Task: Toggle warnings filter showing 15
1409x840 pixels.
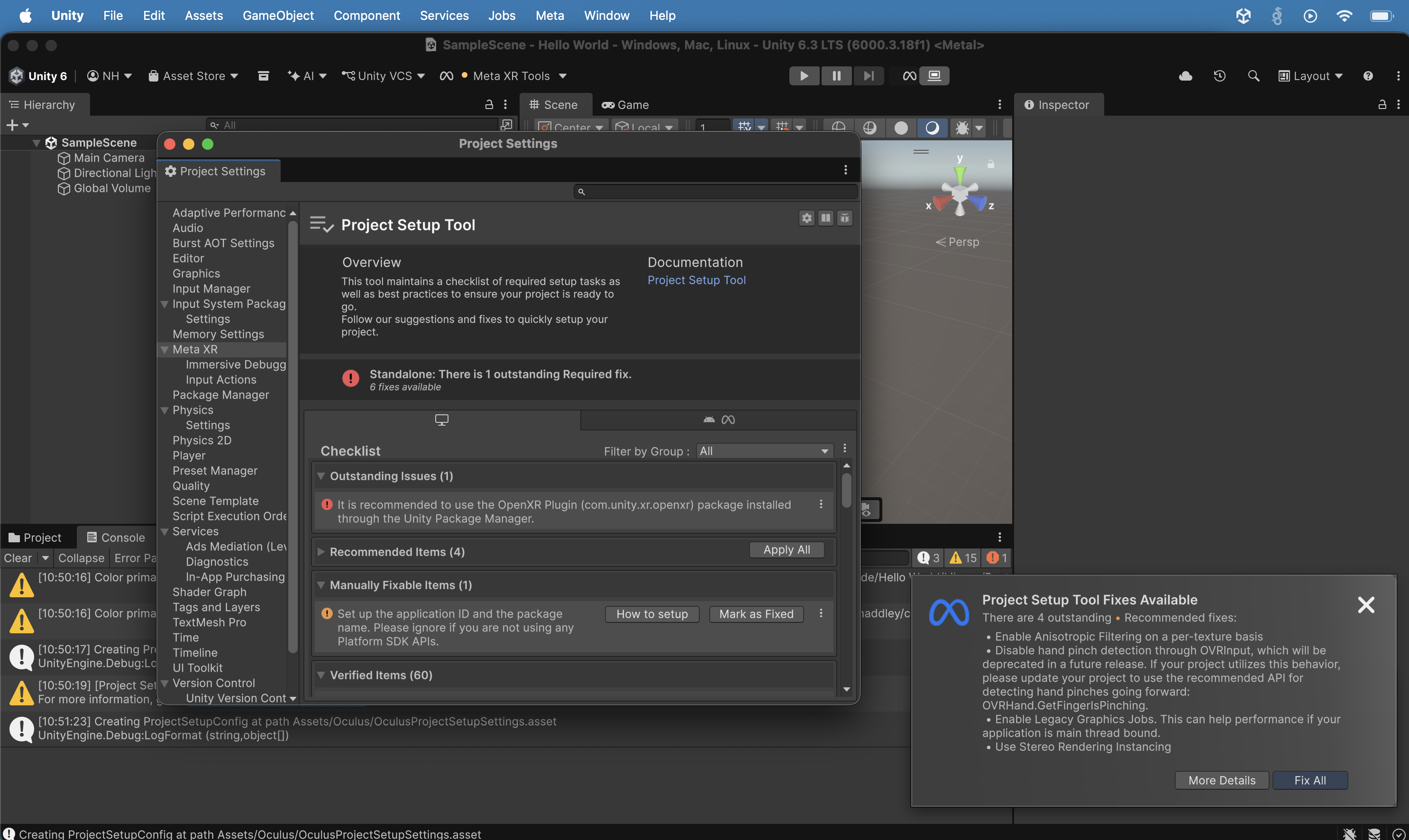Action: coord(963,557)
